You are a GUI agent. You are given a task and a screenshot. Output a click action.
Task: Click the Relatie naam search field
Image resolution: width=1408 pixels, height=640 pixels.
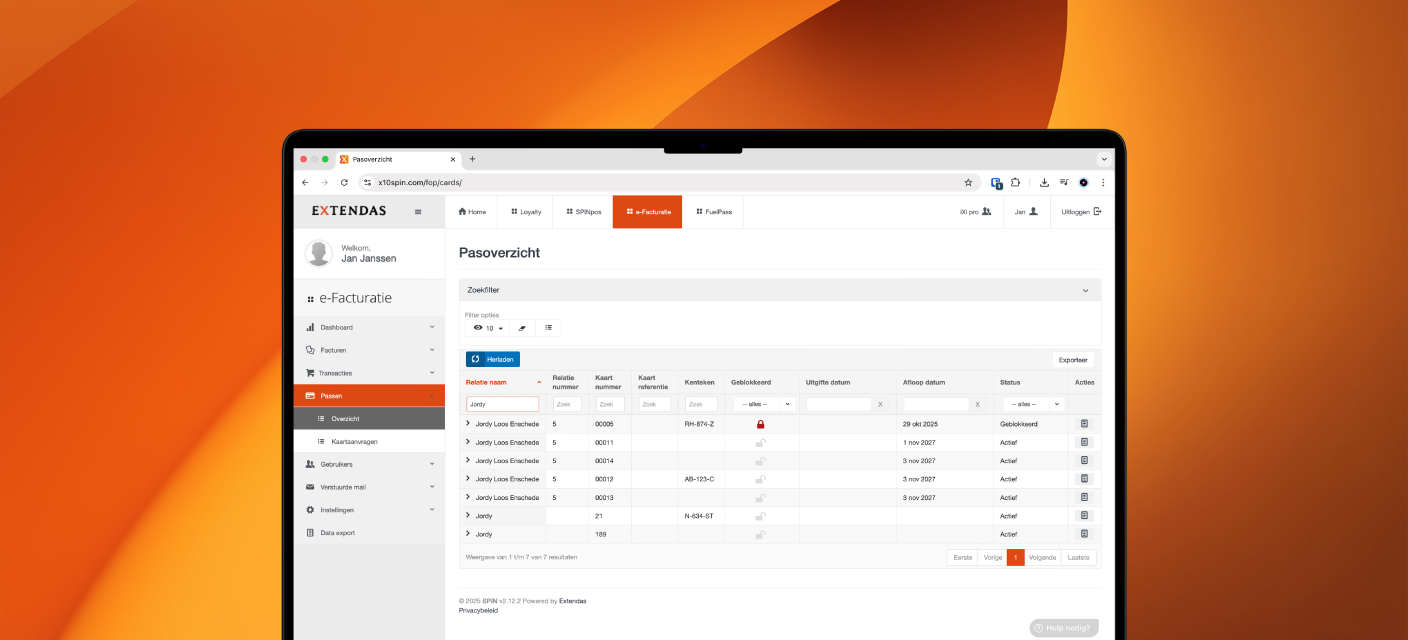coord(502,404)
